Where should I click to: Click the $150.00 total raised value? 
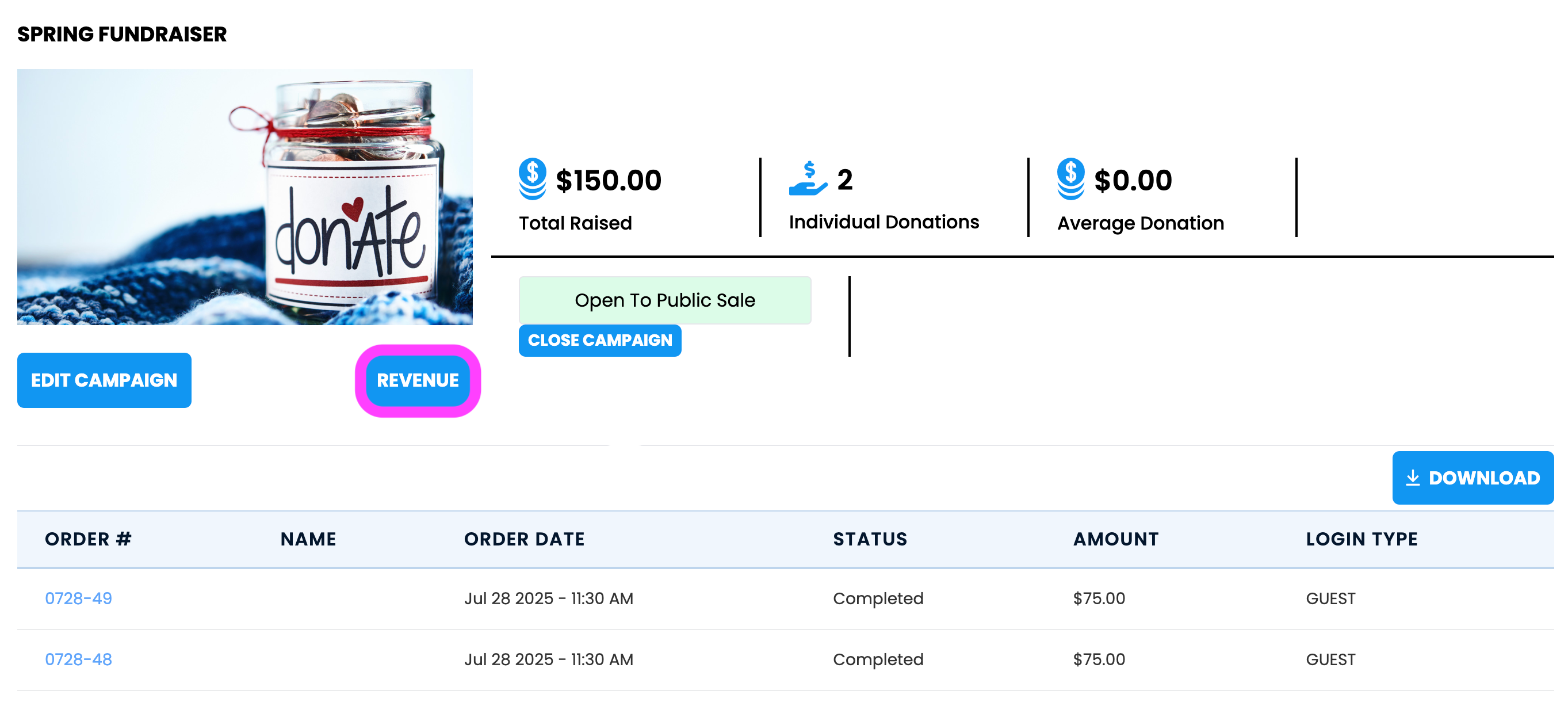pyautogui.click(x=608, y=180)
